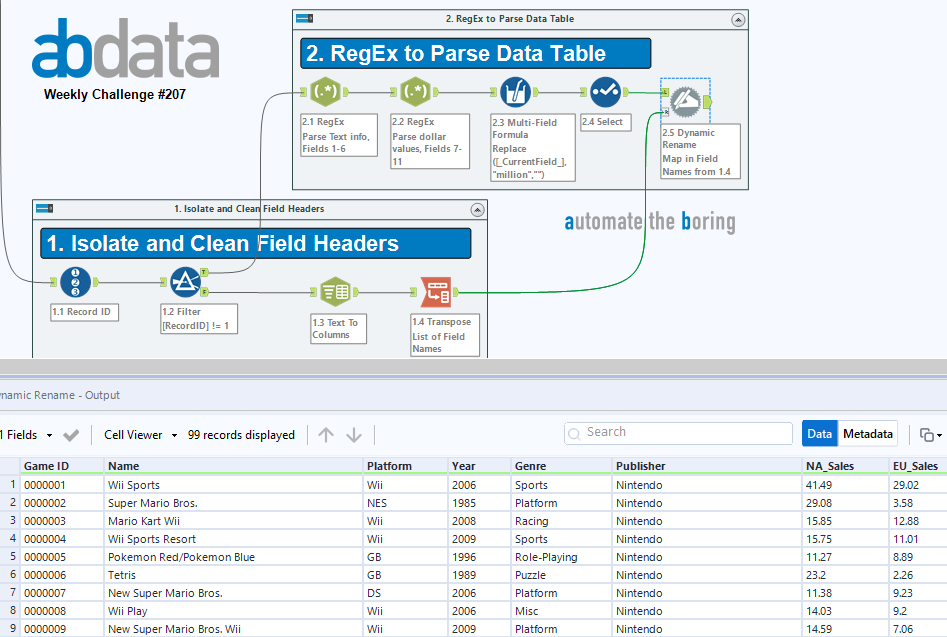Image resolution: width=947 pixels, height=637 pixels.
Task: Click the 2.3 Multi-Field Formula annotation
Action: tap(533, 148)
